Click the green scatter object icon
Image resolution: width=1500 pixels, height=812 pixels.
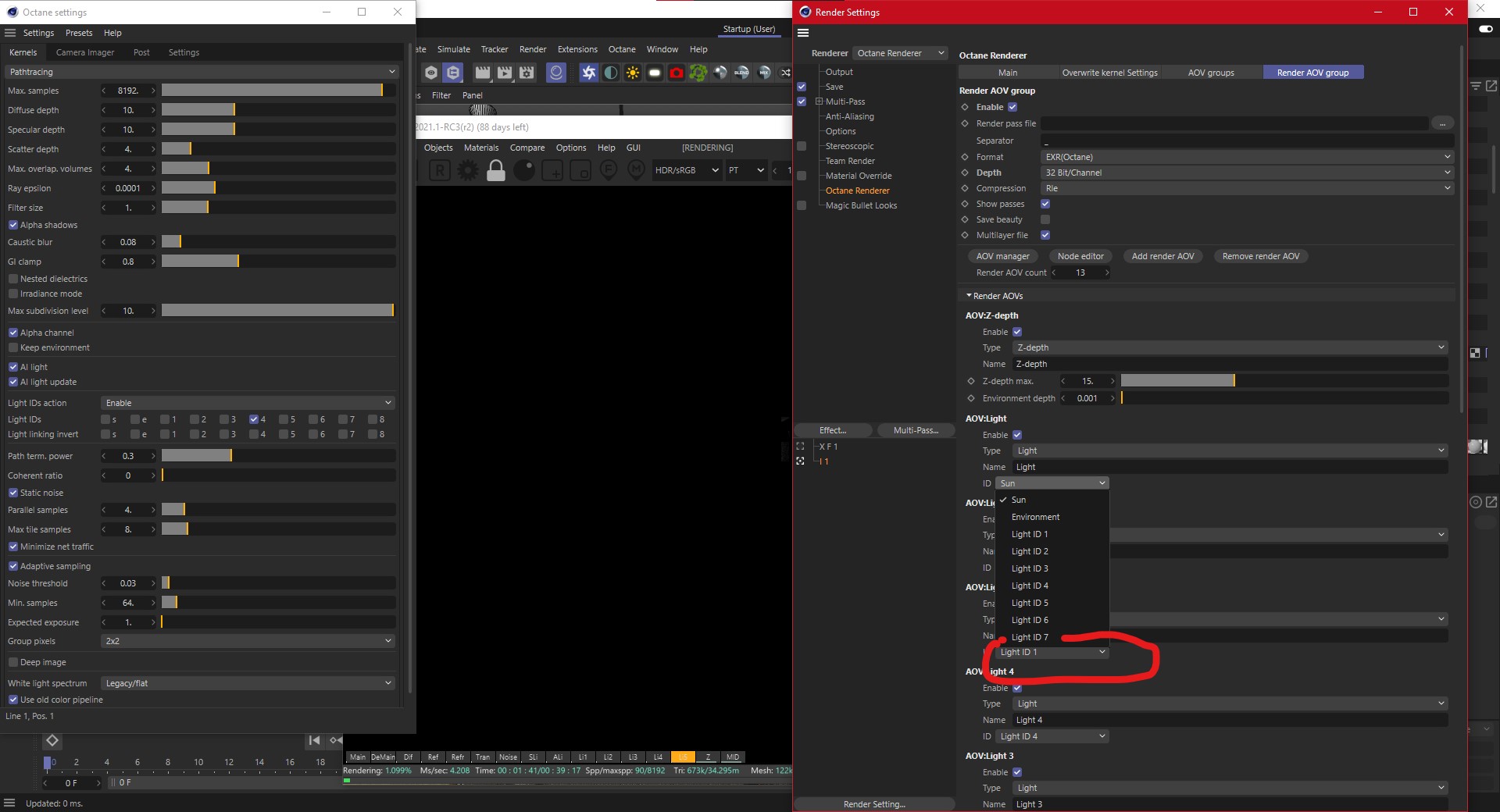click(x=698, y=73)
